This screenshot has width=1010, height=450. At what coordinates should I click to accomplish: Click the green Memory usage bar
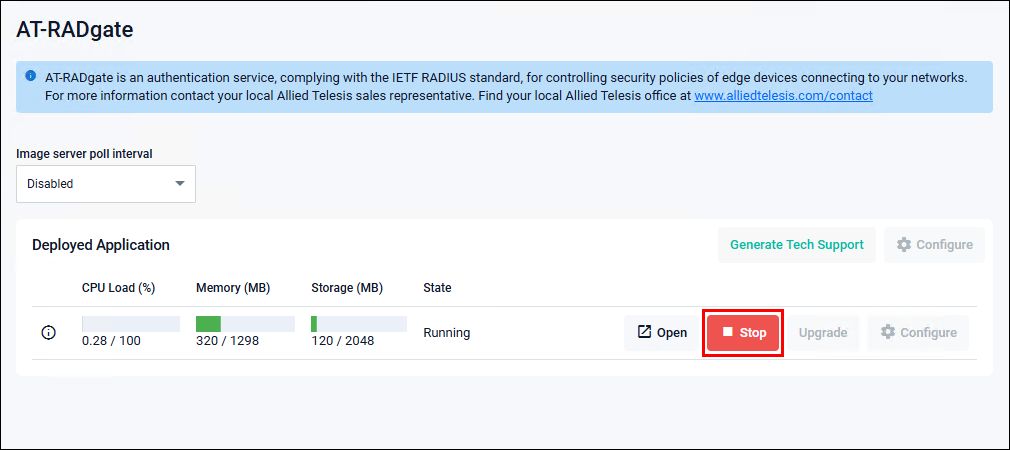[208, 324]
